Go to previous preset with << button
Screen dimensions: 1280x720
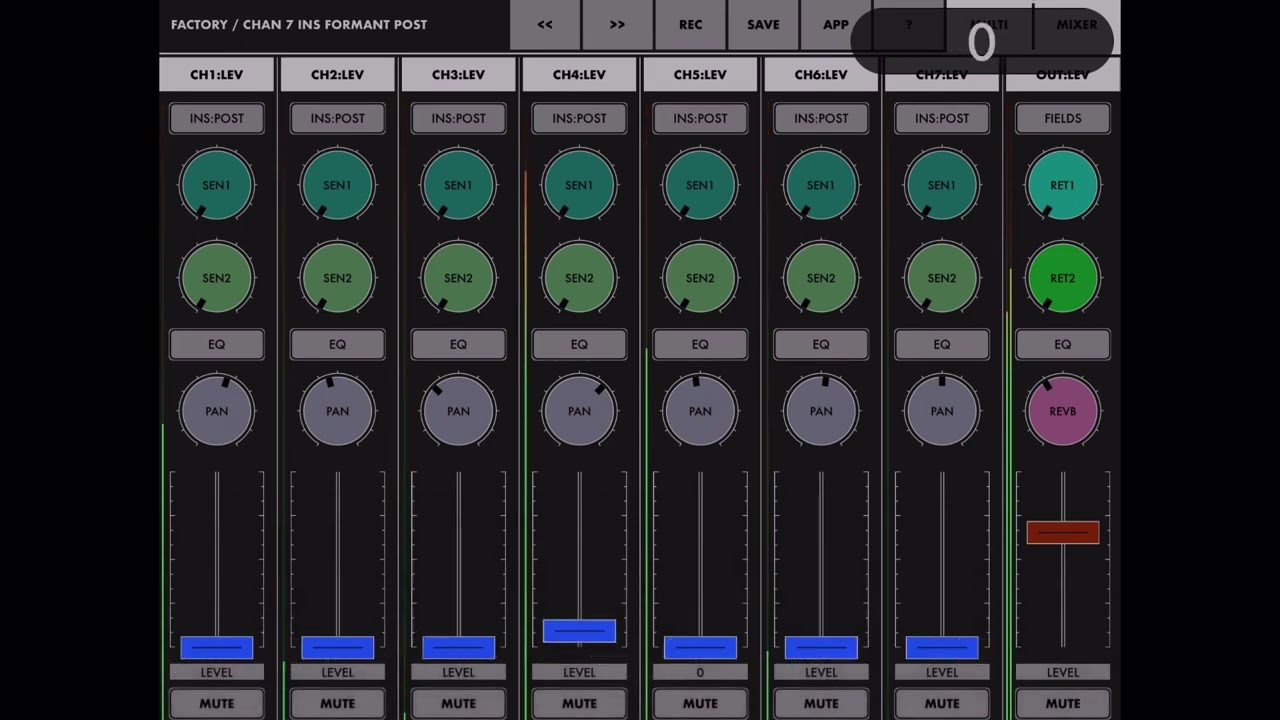pos(545,25)
